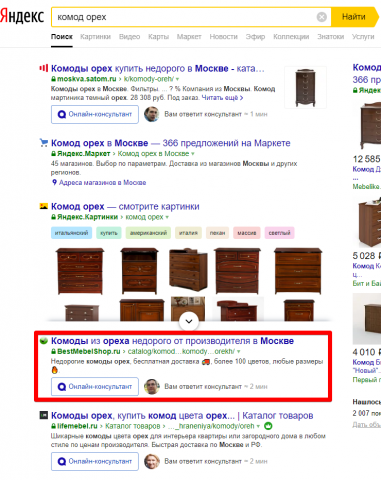The width and height of the screenshot is (381, 480).
Task: Open dropdown arrow after k/komody-oreh/ URL
Action: coord(177,79)
